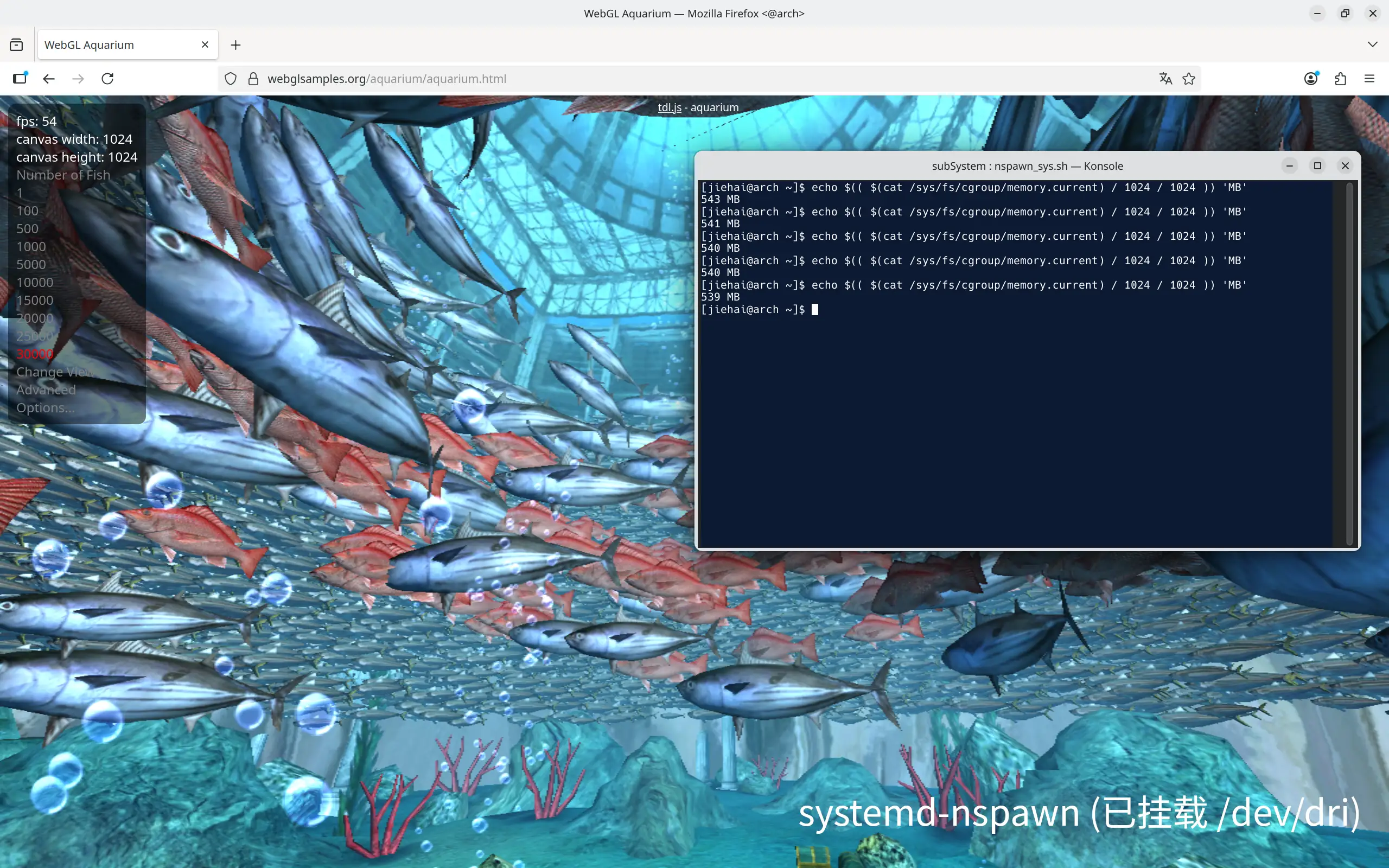Open site info via padlock icon

coord(253,79)
